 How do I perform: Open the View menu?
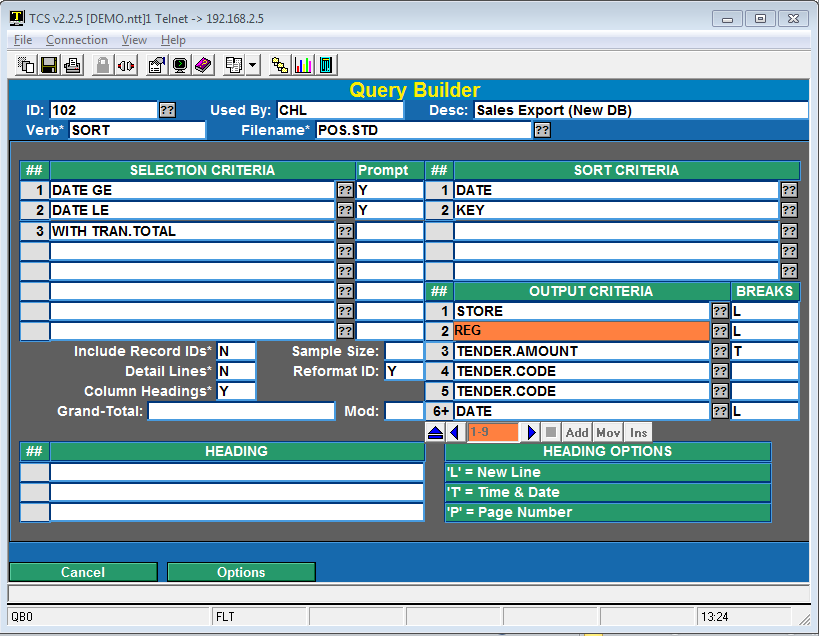pyautogui.click(x=134, y=40)
